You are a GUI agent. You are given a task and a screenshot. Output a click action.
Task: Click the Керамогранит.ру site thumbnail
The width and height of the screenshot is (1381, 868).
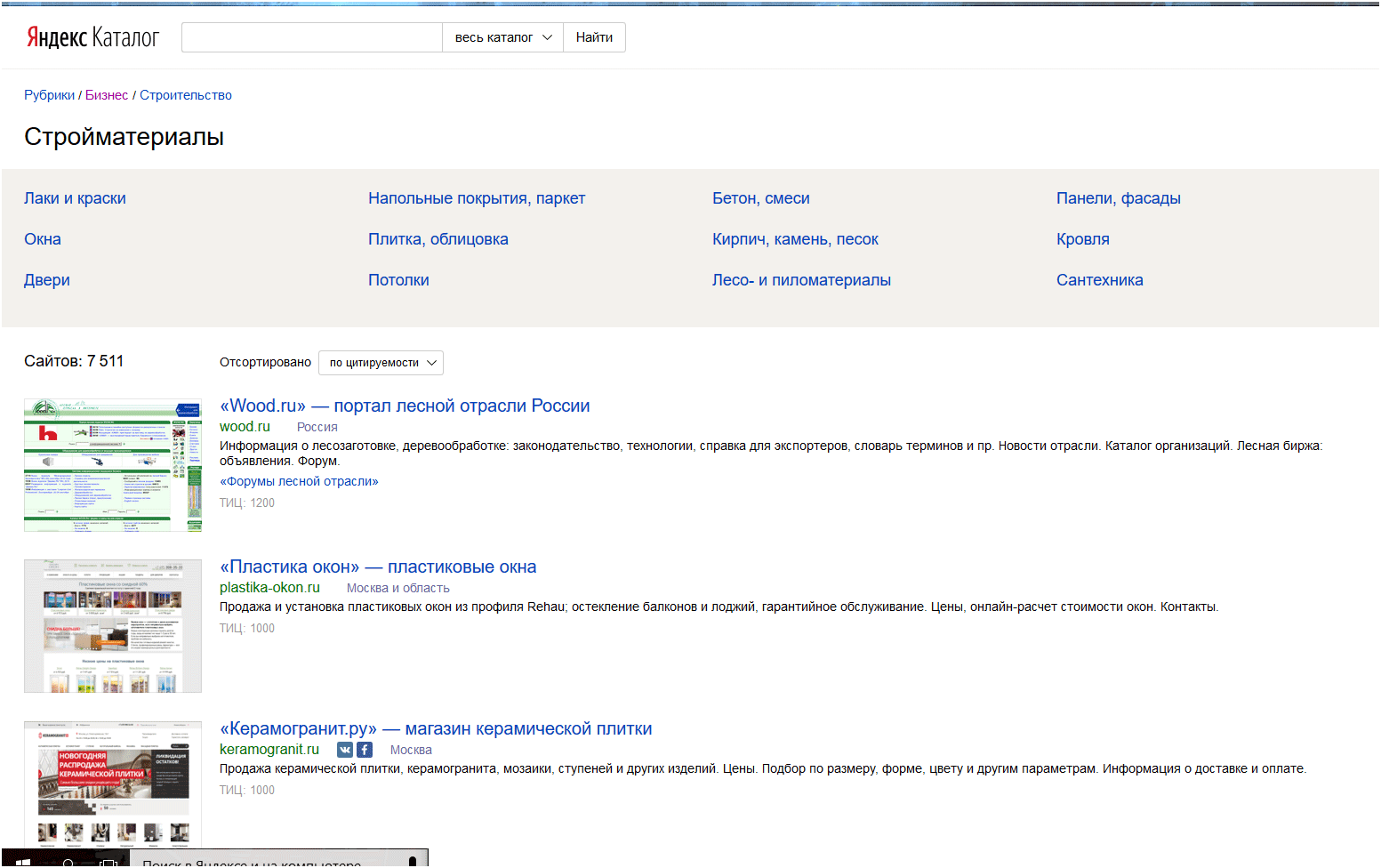113,784
